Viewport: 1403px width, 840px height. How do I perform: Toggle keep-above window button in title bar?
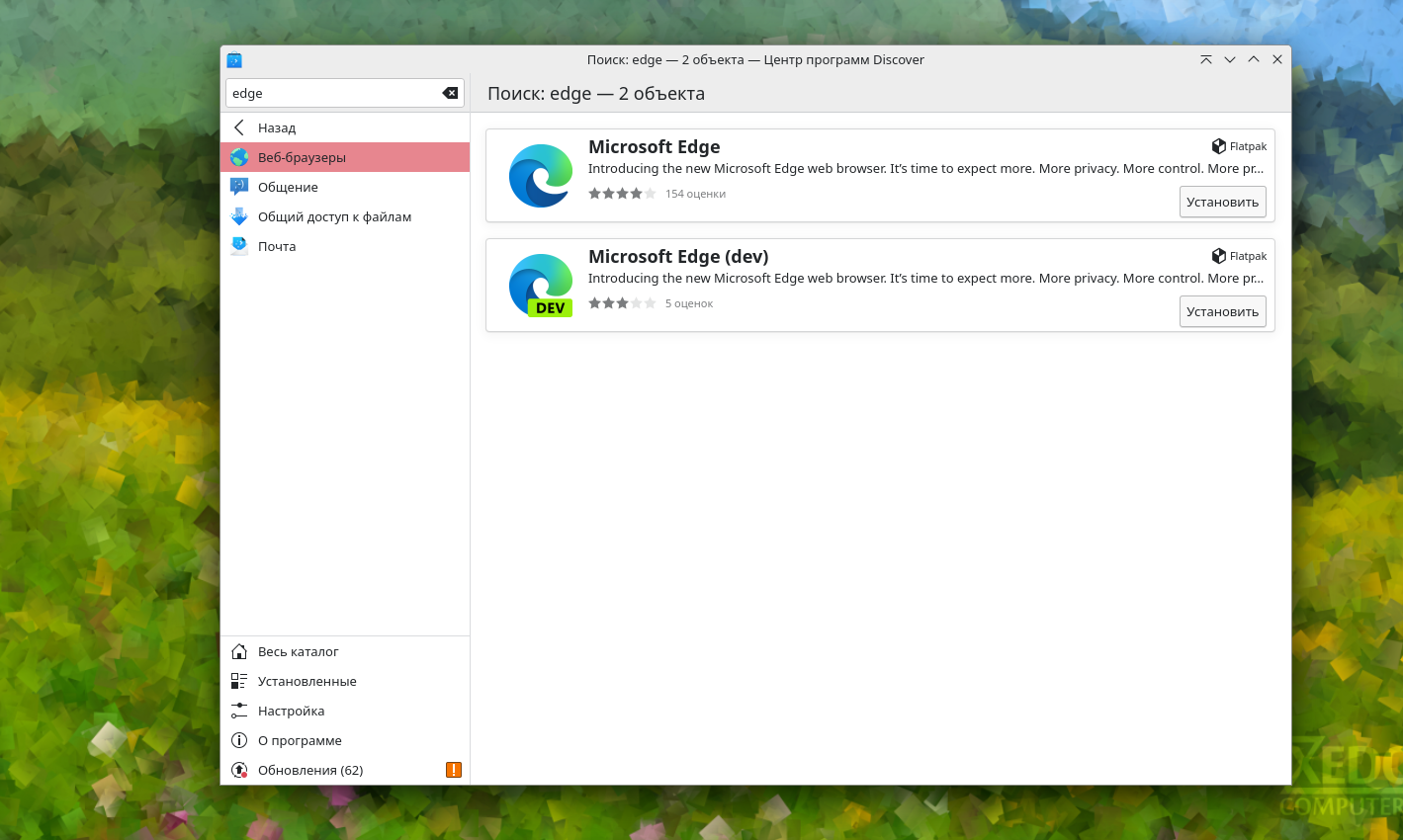[1206, 59]
